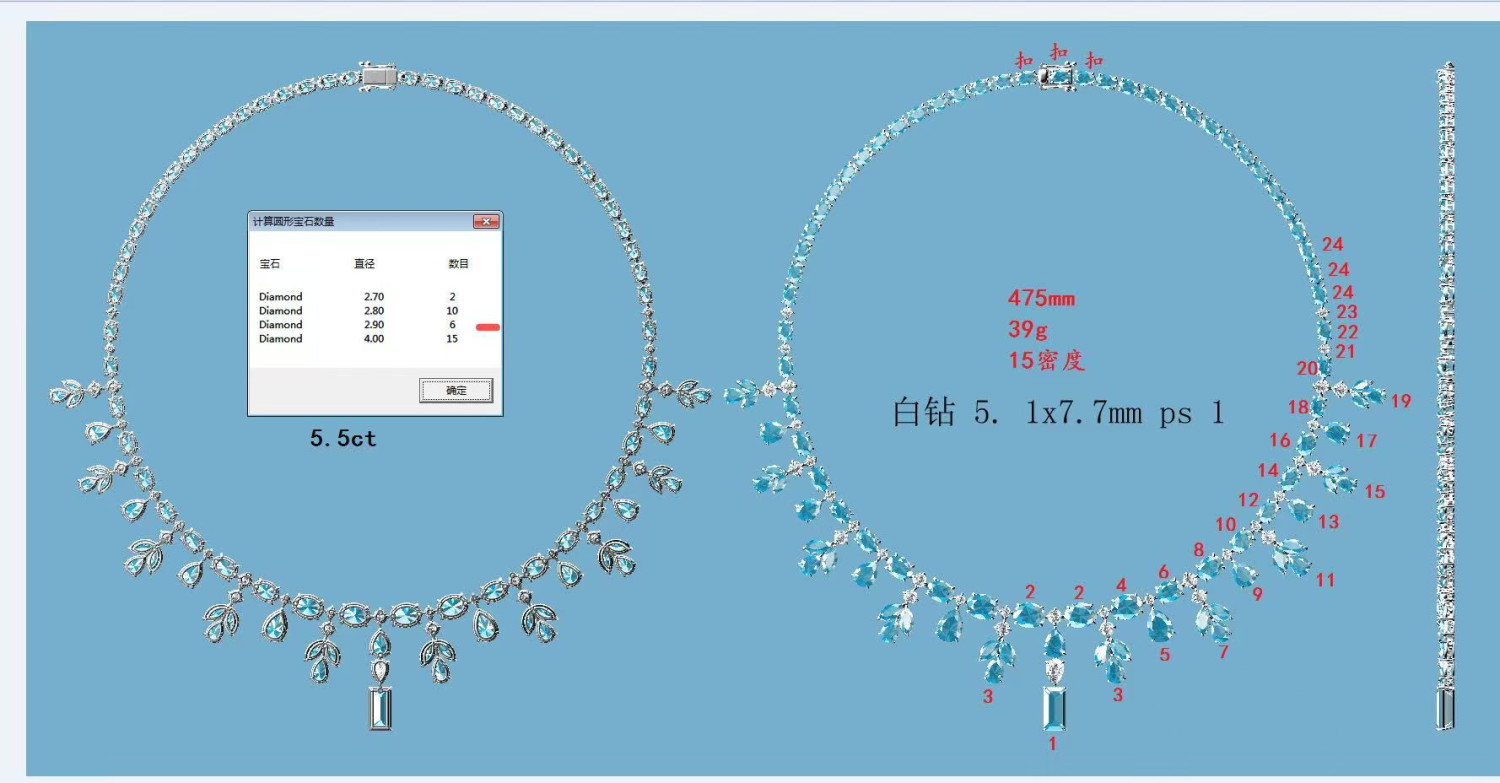This screenshot has width=1500, height=783.
Task: Click the rectangular pendant above red number 1
Action: pyautogui.click(x=1055, y=709)
